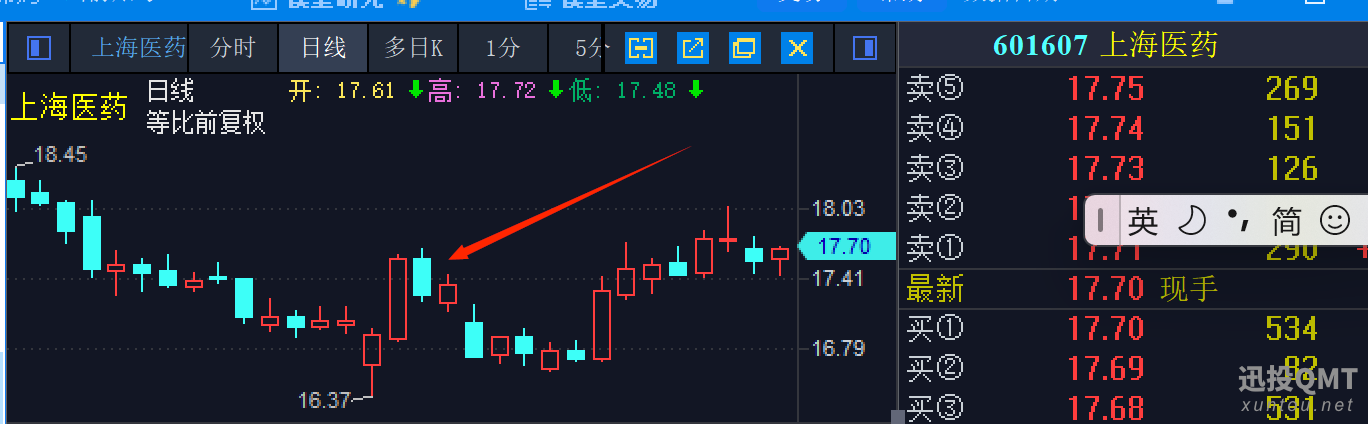This screenshot has width=1368, height=424.
Task: Click the candlestick at the 16.37 low
Action: coord(372,350)
